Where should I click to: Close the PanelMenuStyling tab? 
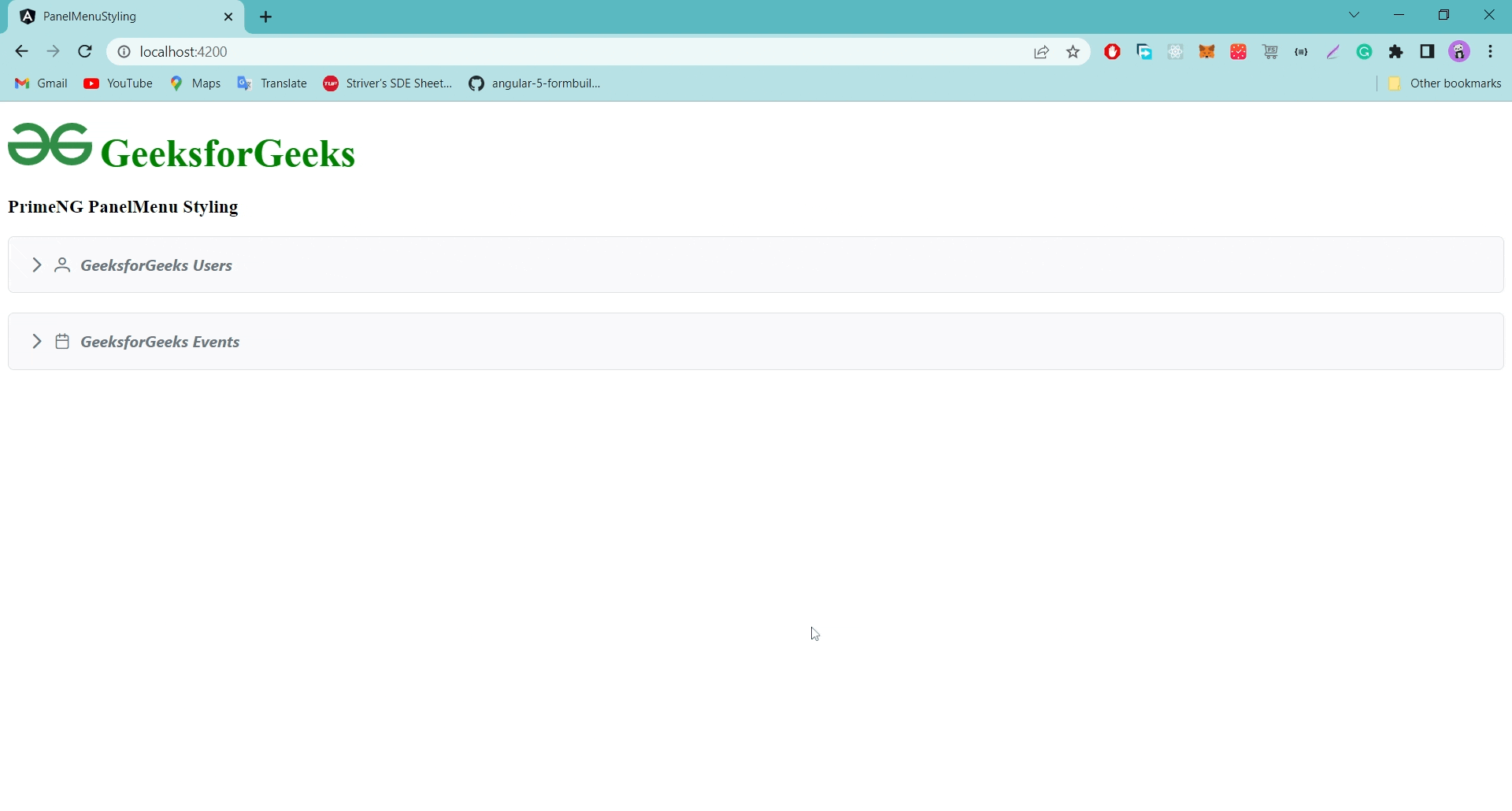[228, 17]
